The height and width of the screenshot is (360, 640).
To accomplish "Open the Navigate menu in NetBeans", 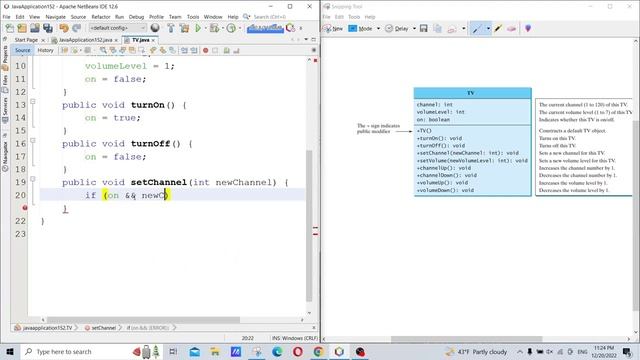I will (x=56, y=17).
